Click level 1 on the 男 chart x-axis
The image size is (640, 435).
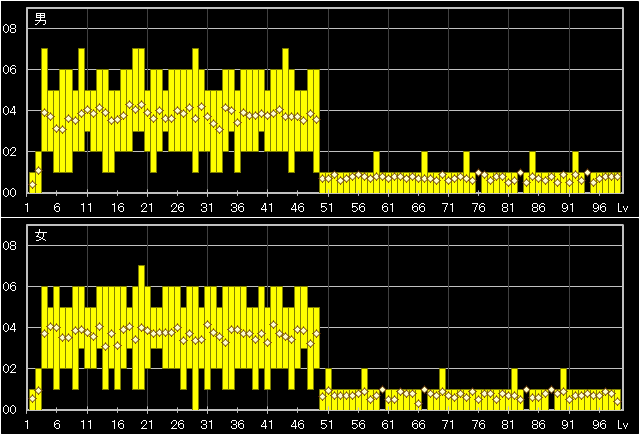point(27,208)
